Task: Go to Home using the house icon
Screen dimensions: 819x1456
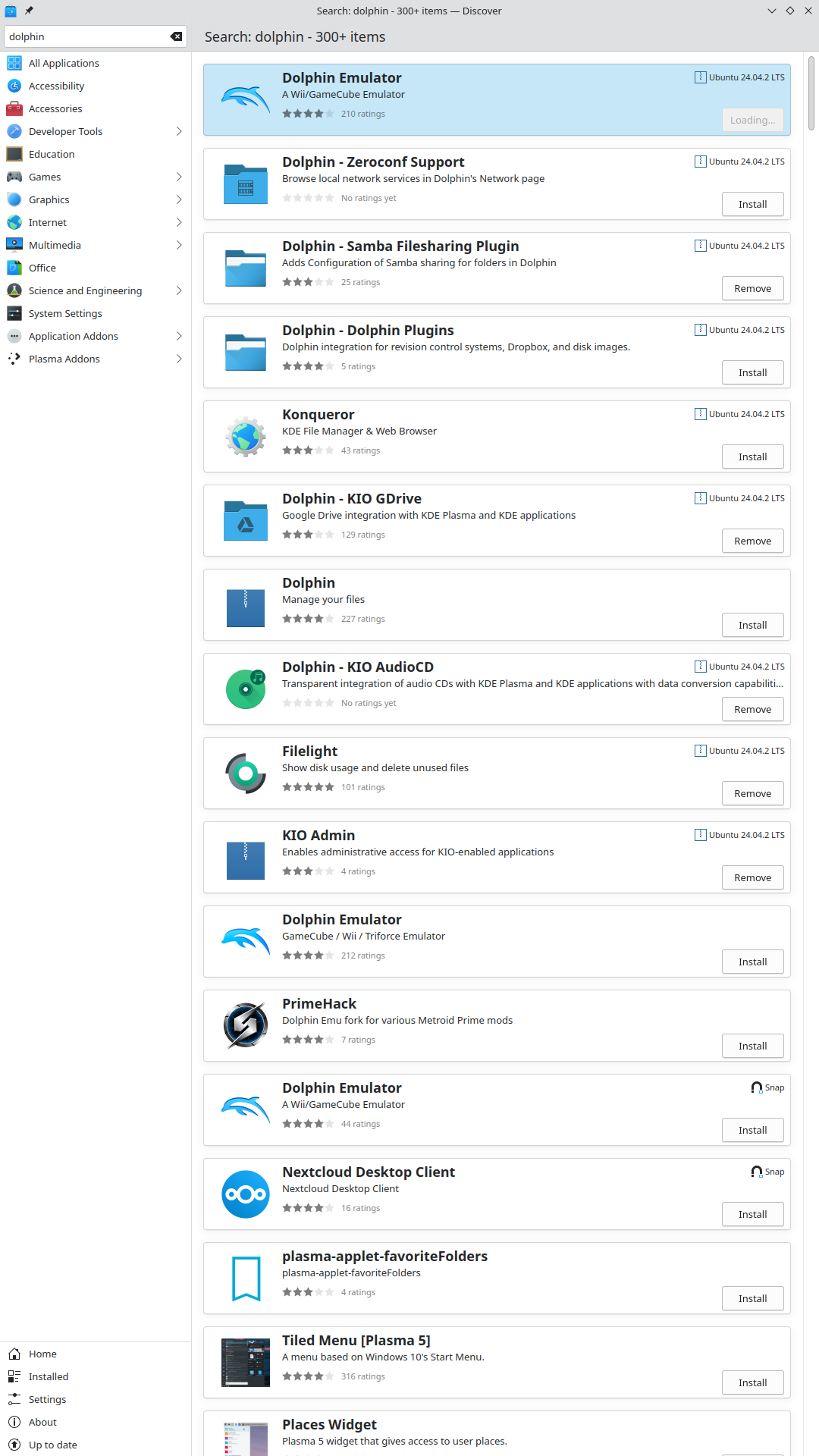Action: tap(14, 1354)
